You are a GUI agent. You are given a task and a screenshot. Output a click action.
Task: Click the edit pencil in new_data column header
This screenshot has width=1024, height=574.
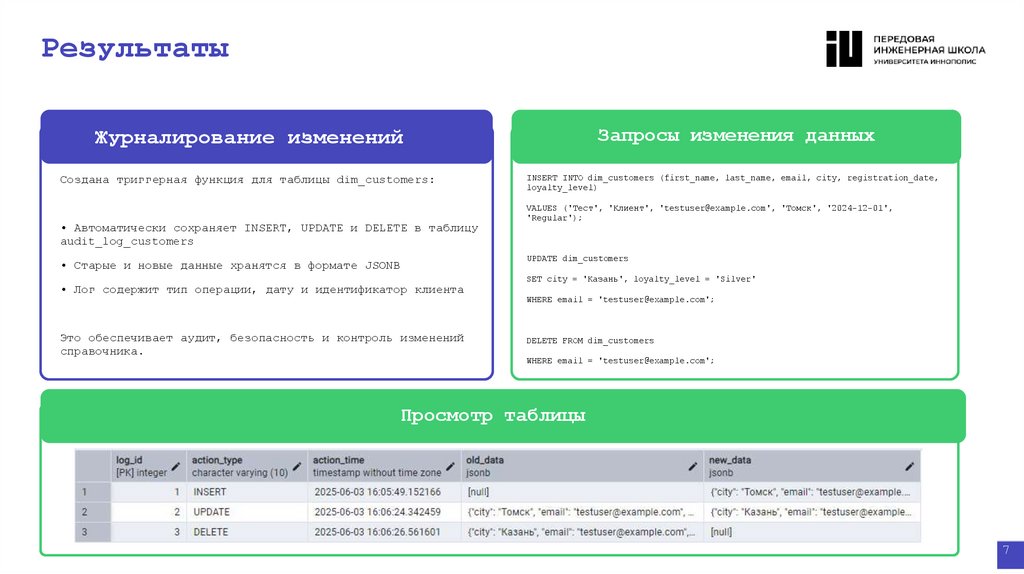click(x=909, y=466)
